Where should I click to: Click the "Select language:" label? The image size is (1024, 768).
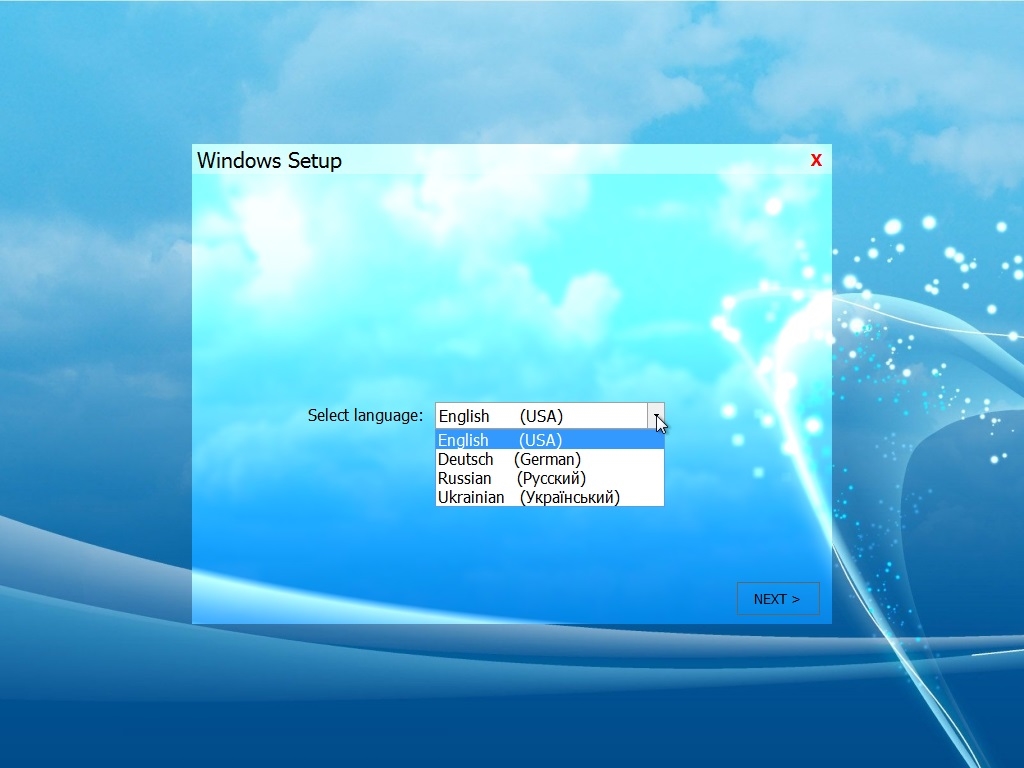pyautogui.click(x=365, y=415)
